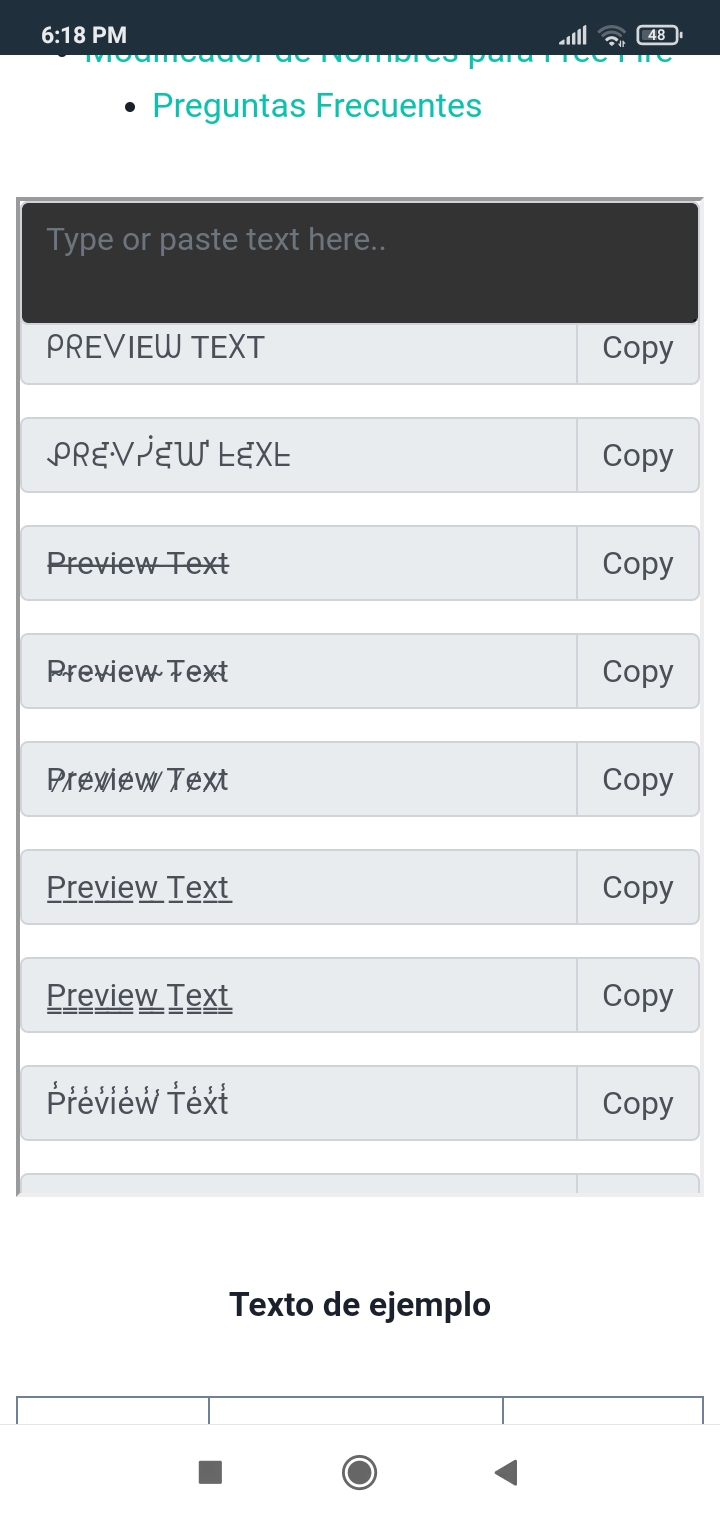
Task: Copy the double-underlined Preview Text
Action: point(637,995)
